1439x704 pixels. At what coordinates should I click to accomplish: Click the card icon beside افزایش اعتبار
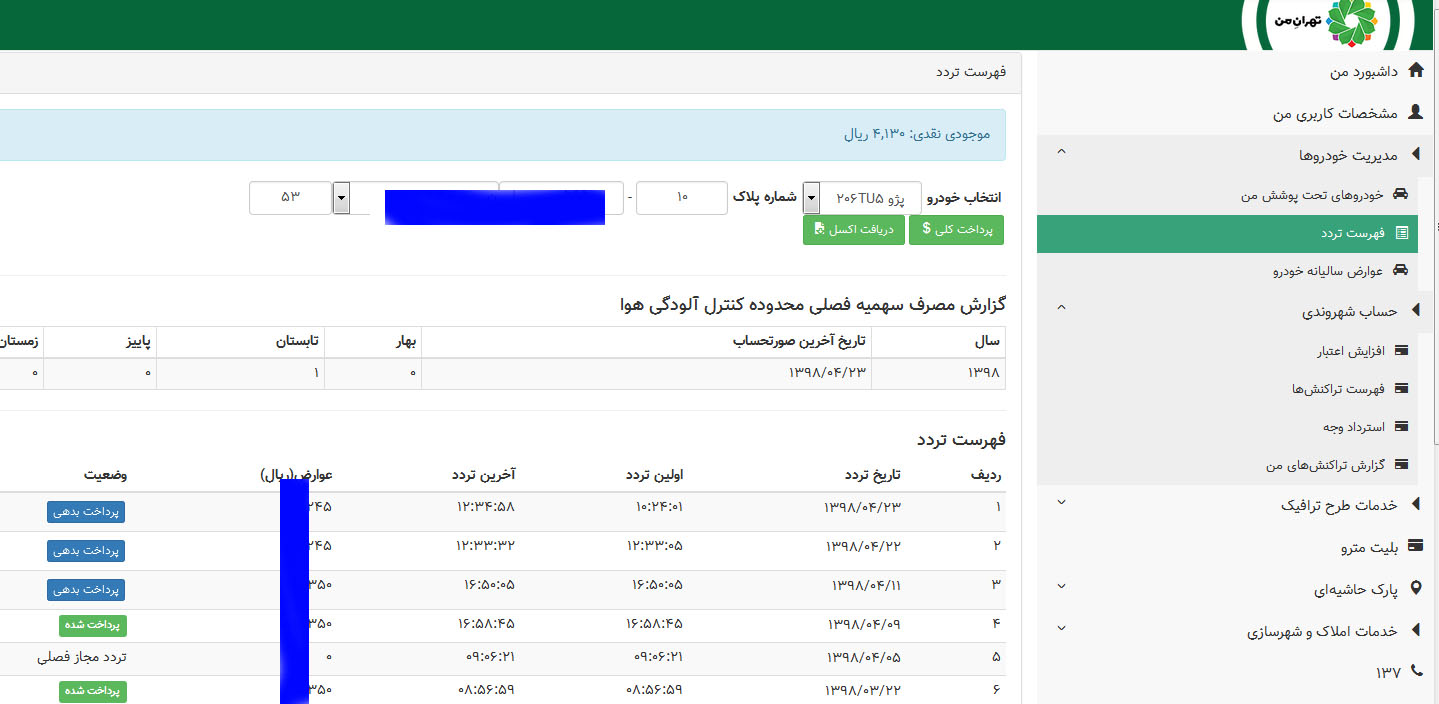1401,351
